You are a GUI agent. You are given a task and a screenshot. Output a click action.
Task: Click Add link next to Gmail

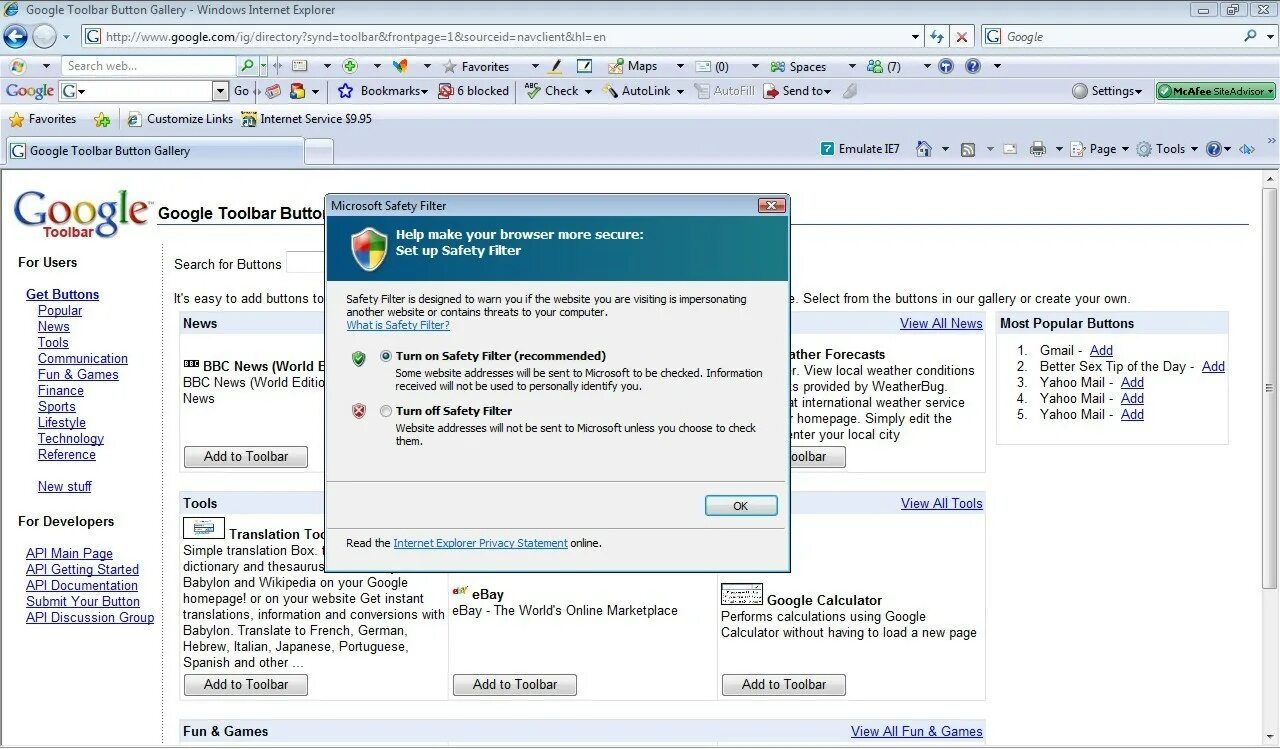pyautogui.click(x=1101, y=350)
